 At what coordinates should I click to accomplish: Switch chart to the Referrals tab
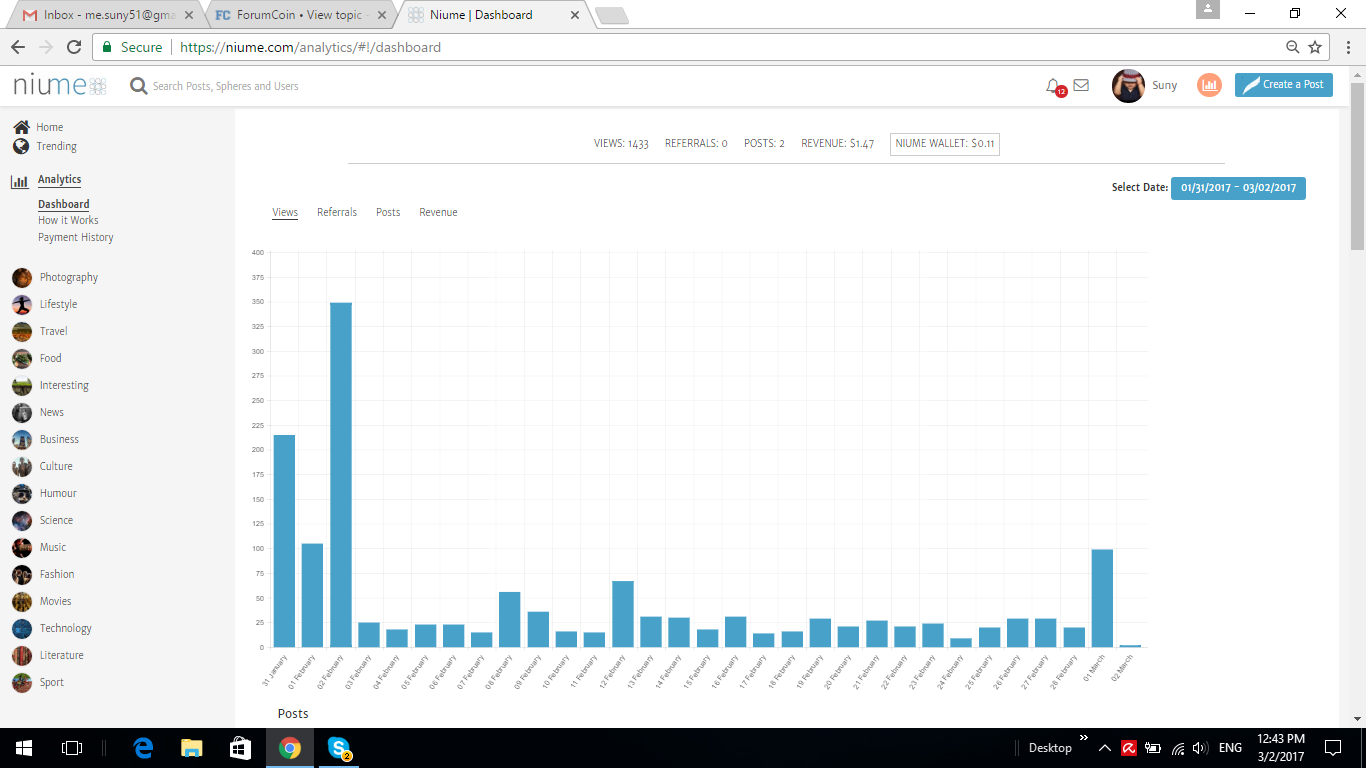[337, 212]
